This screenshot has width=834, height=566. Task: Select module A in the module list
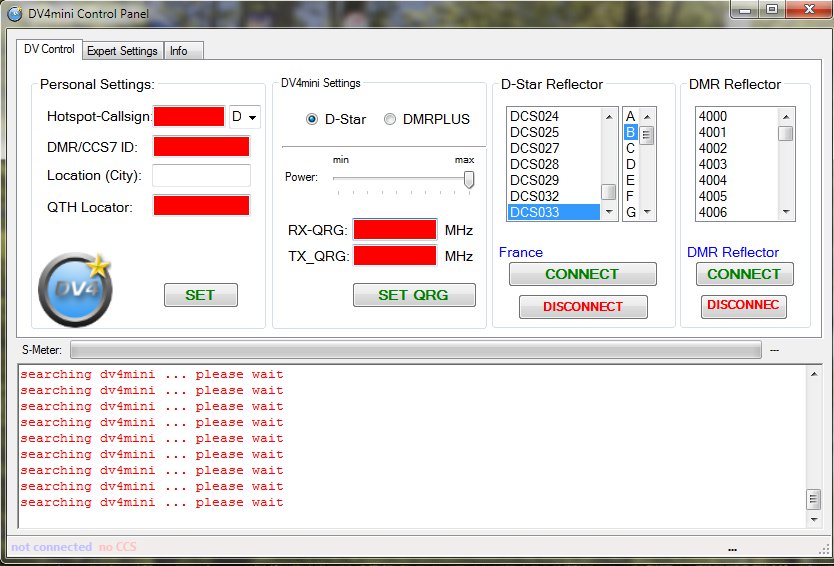[631, 116]
